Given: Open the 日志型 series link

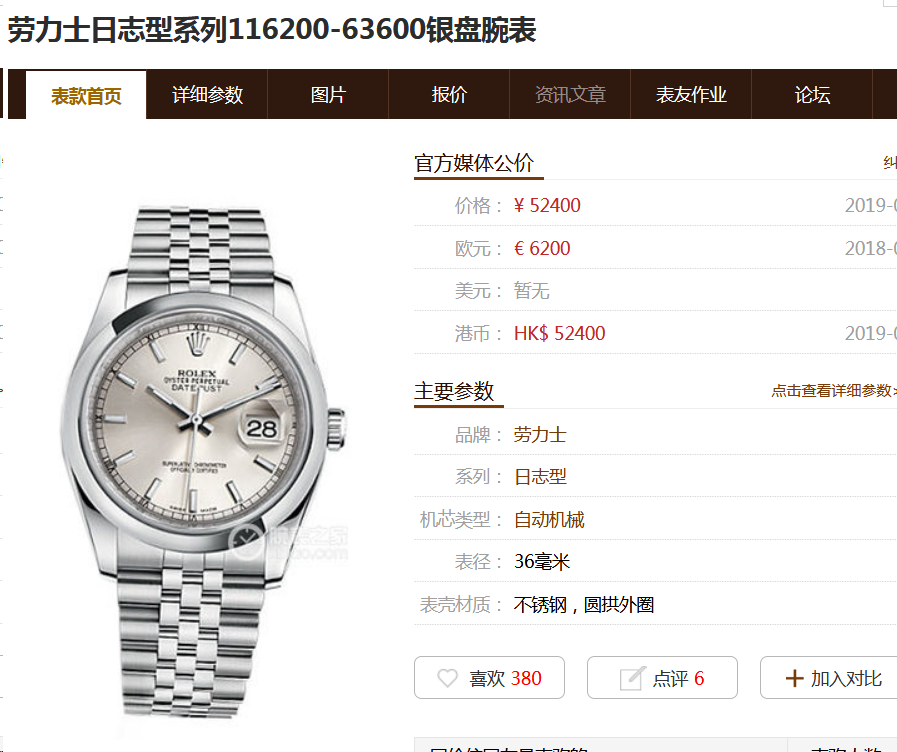Looking at the screenshot, I should click(x=540, y=476).
